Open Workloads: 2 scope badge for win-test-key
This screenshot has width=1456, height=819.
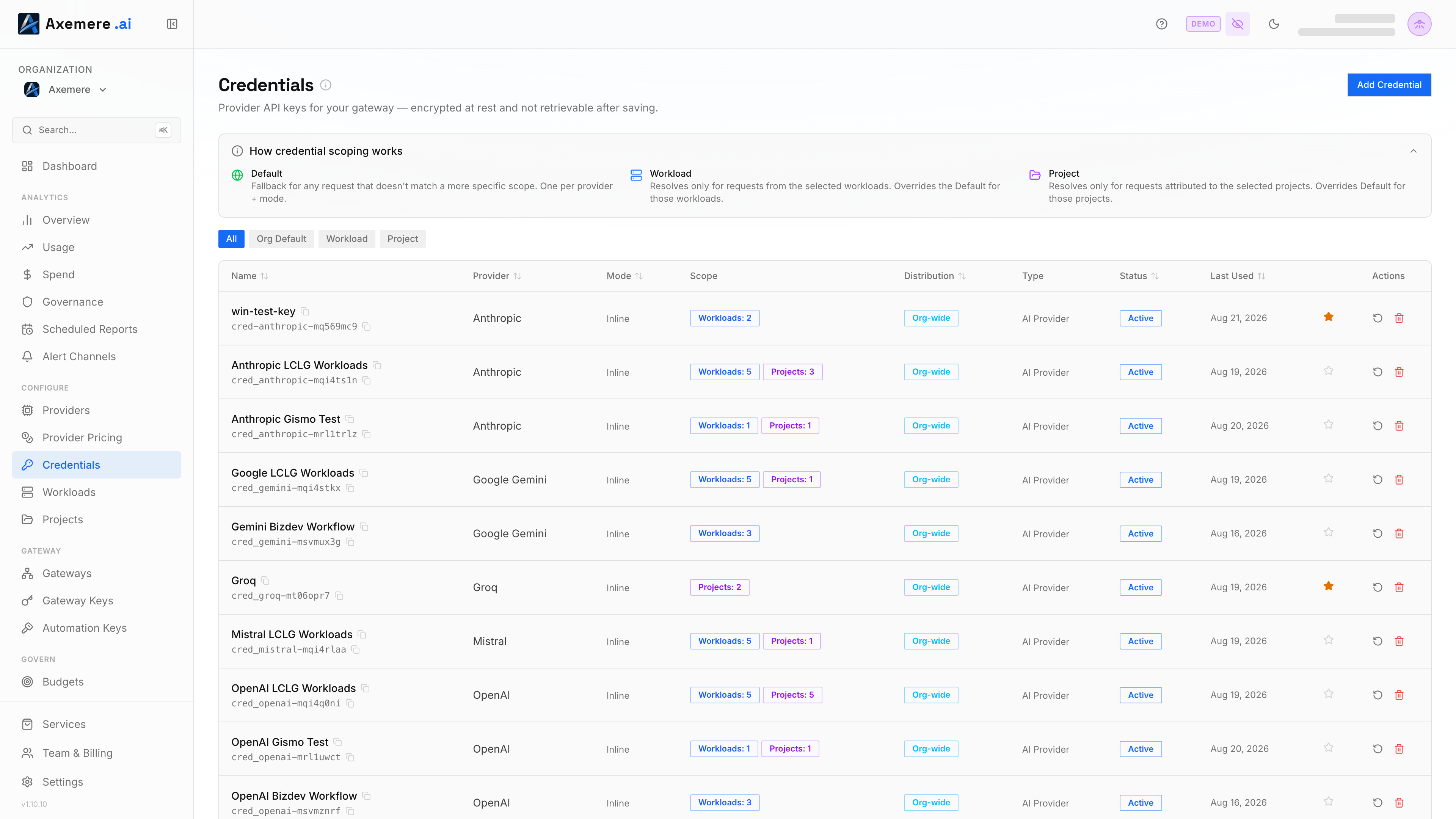(x=725, y=318)
